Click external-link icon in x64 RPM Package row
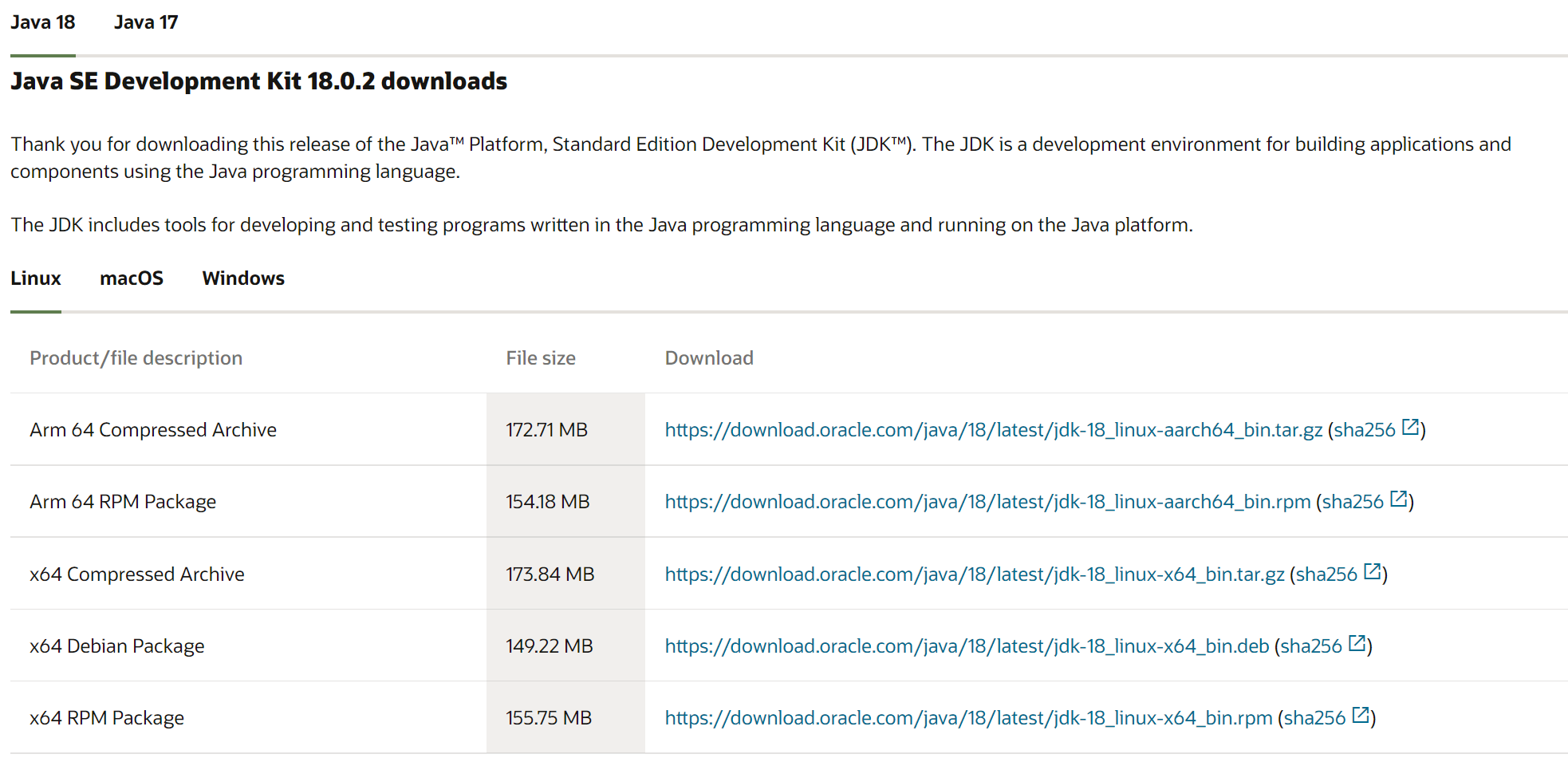Viewport: 1568px width, 758px height. click(x=1361, y=715)
